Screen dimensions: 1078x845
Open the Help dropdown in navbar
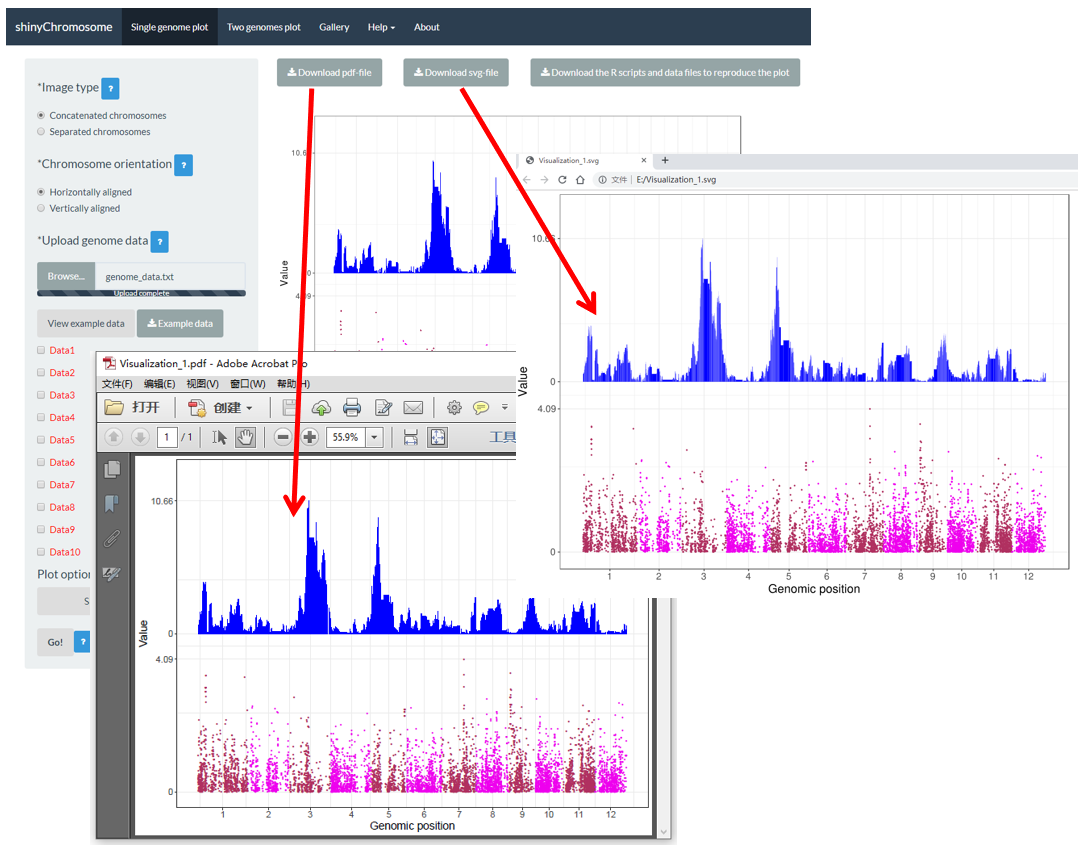tap(381, 27)
